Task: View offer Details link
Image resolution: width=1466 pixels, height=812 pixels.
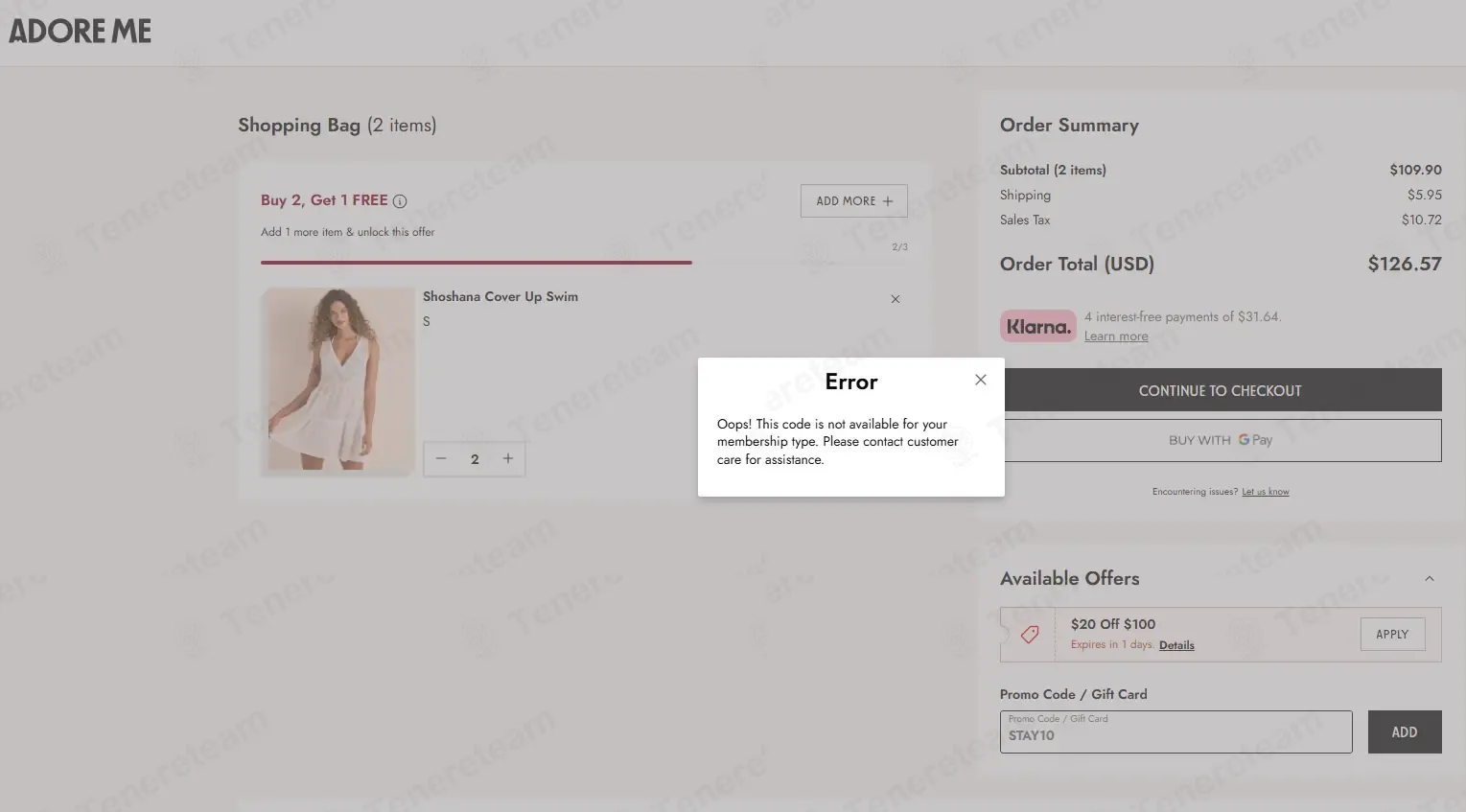Action: click(1176, 645)
